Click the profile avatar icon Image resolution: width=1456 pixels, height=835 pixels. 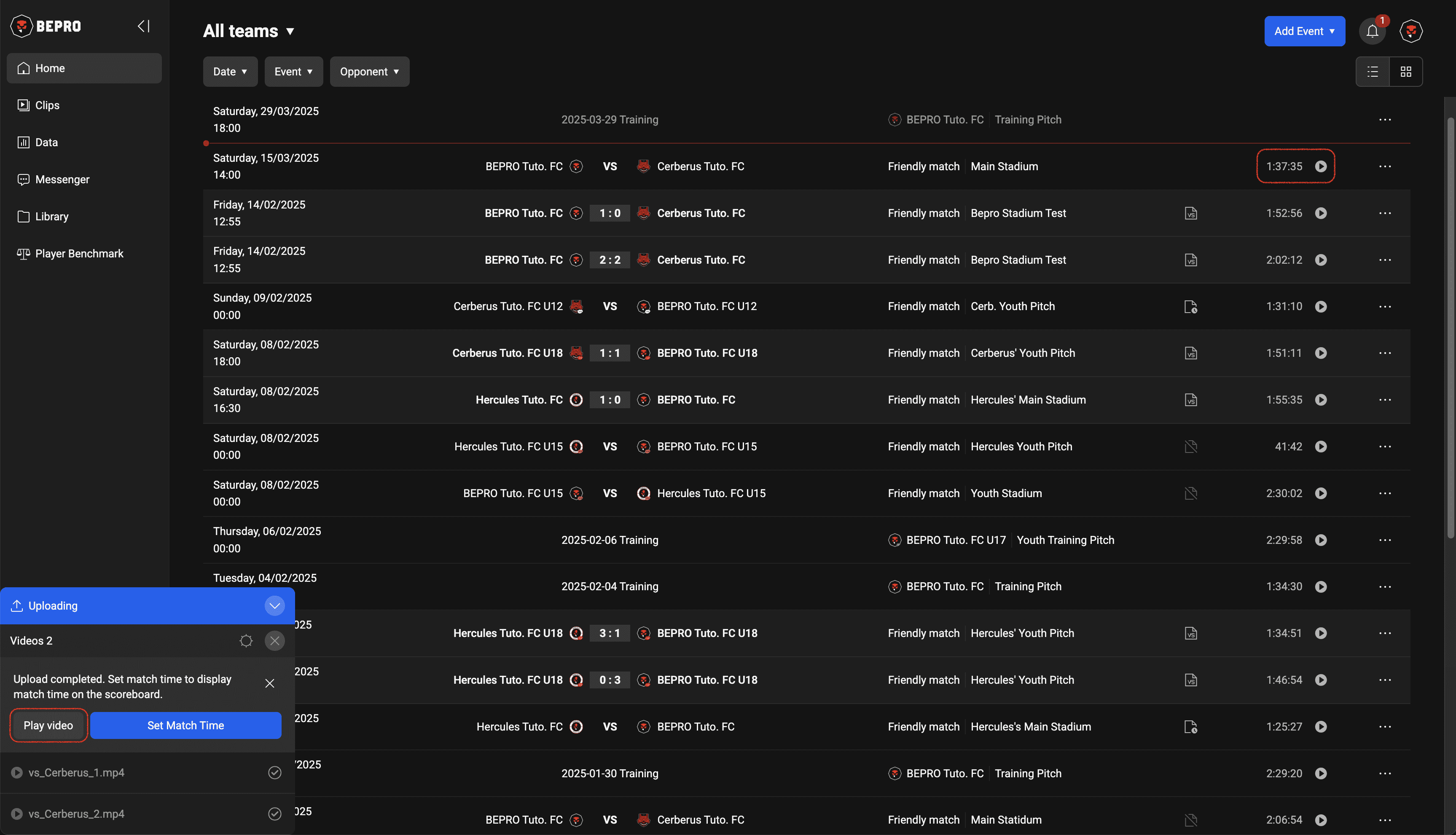click(x=1410, y=31)
